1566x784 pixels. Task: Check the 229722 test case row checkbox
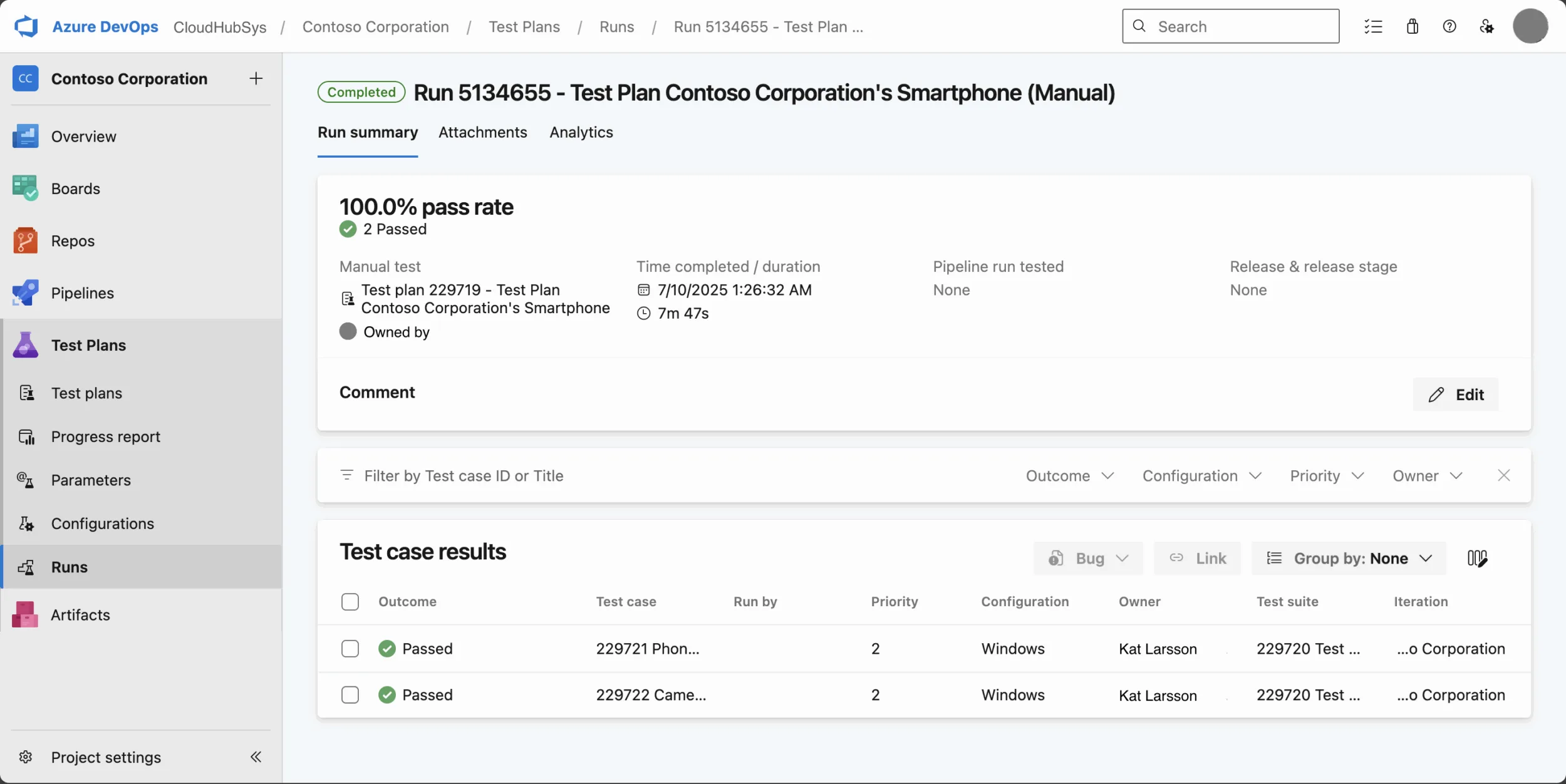350,695
